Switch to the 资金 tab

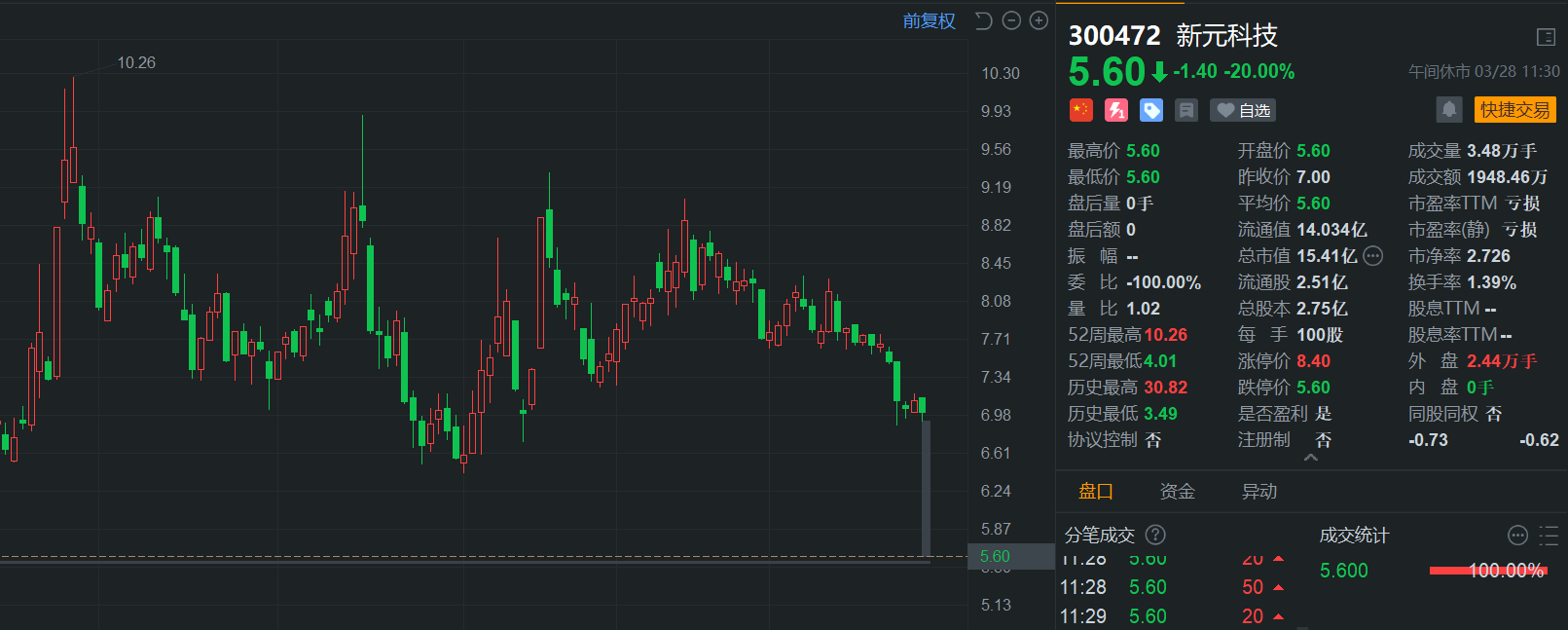(1177, 492)
